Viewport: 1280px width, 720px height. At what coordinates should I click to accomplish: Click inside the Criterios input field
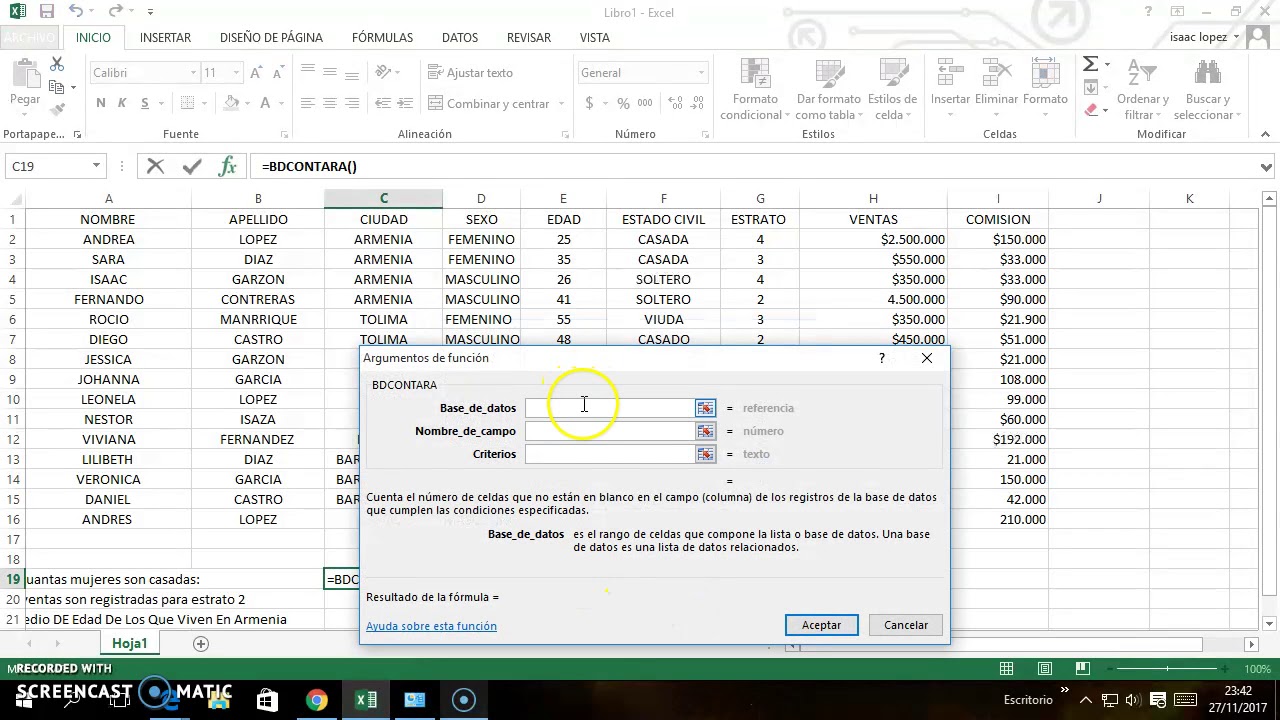(609, 454)
